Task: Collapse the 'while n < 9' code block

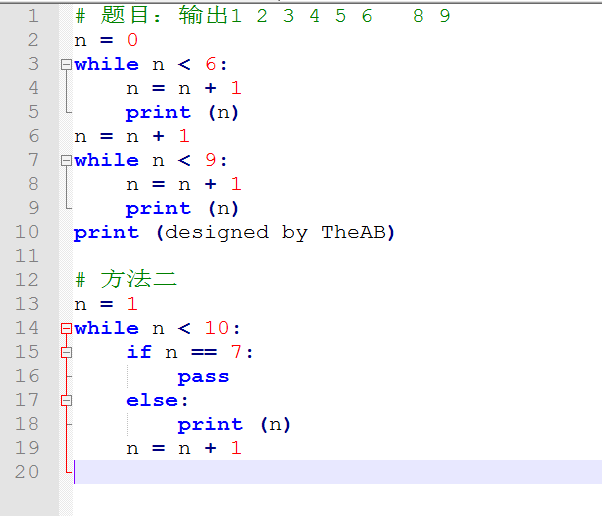Action: point(66,160)
